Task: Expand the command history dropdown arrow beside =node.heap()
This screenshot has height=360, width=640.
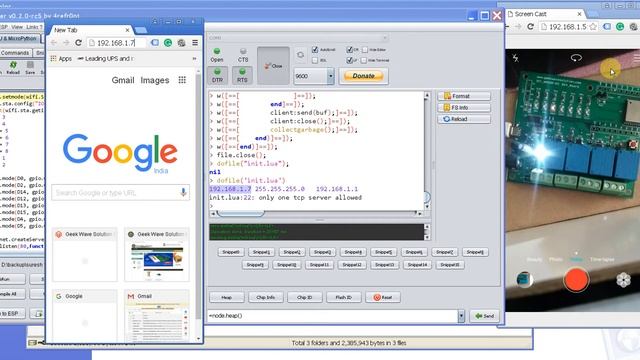Action: click(x=461, y=316)
